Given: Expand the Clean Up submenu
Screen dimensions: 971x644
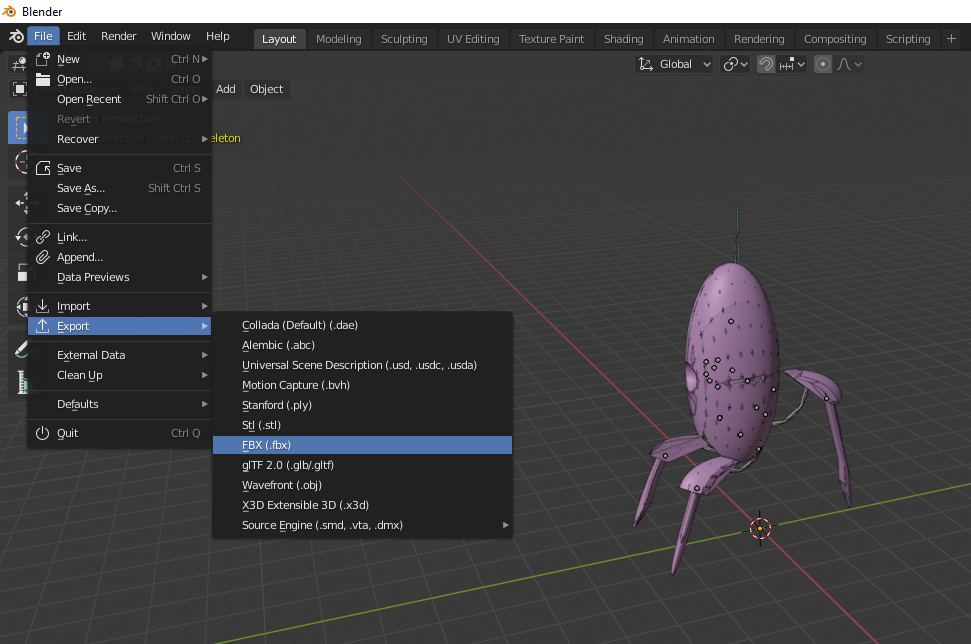Looking at the screenshot, I should click(x=204, y=375).
